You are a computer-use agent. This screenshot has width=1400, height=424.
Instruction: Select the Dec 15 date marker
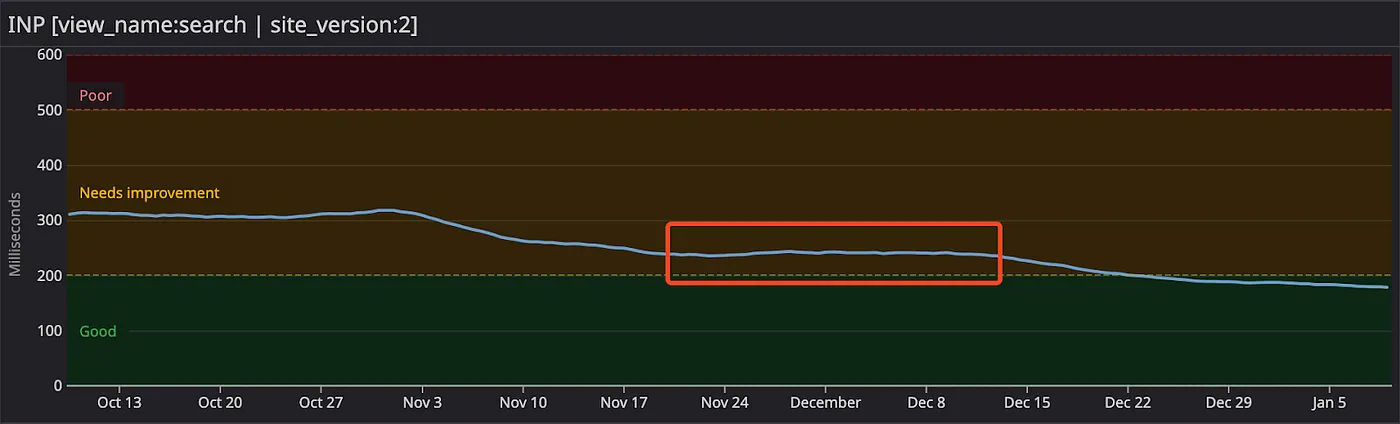click(1027, 403)
